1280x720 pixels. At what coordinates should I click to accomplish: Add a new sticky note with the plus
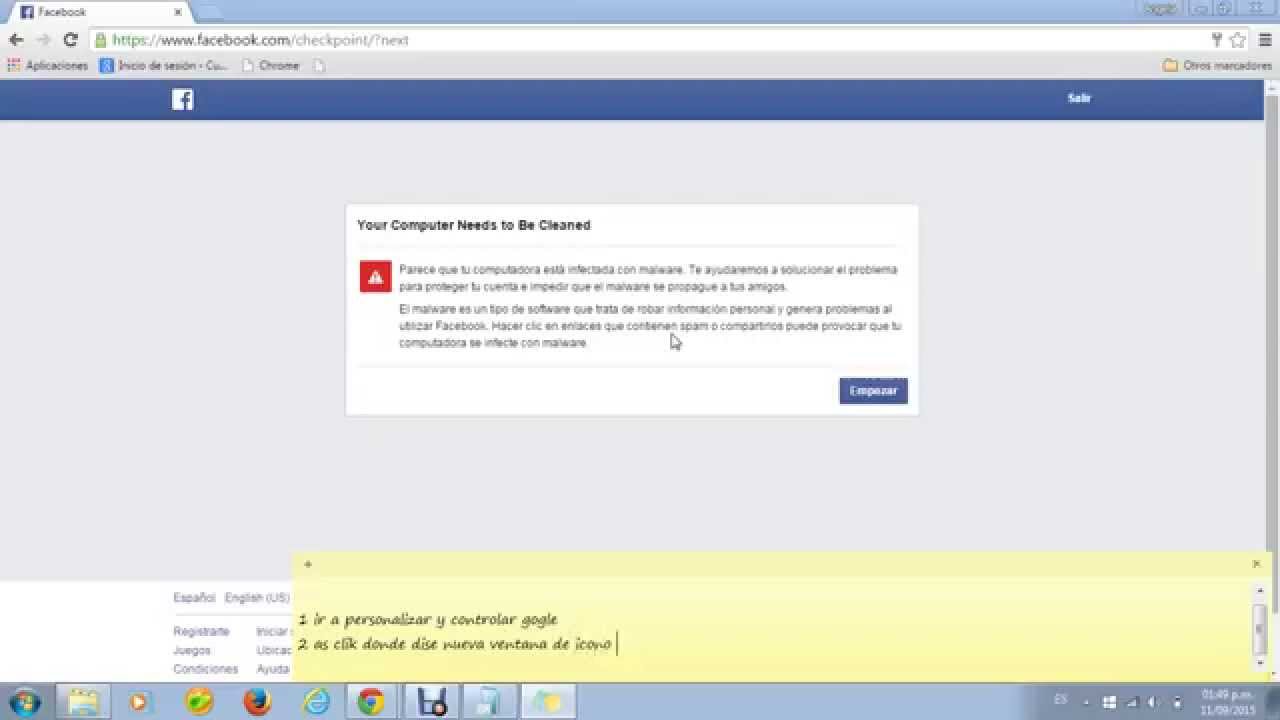click(x=308, y=564)
